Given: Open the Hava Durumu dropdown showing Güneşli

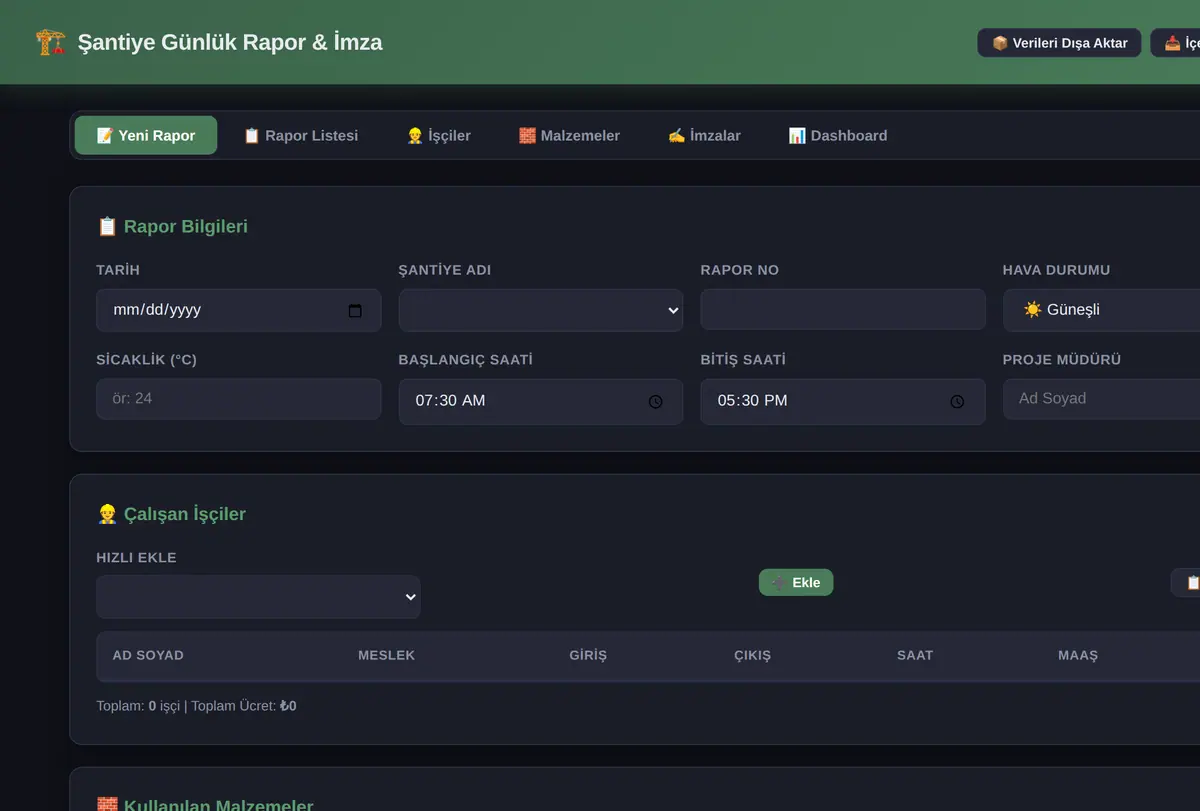Looking at the screenshot, I should pyautogui.click(x=1101, y=310).
